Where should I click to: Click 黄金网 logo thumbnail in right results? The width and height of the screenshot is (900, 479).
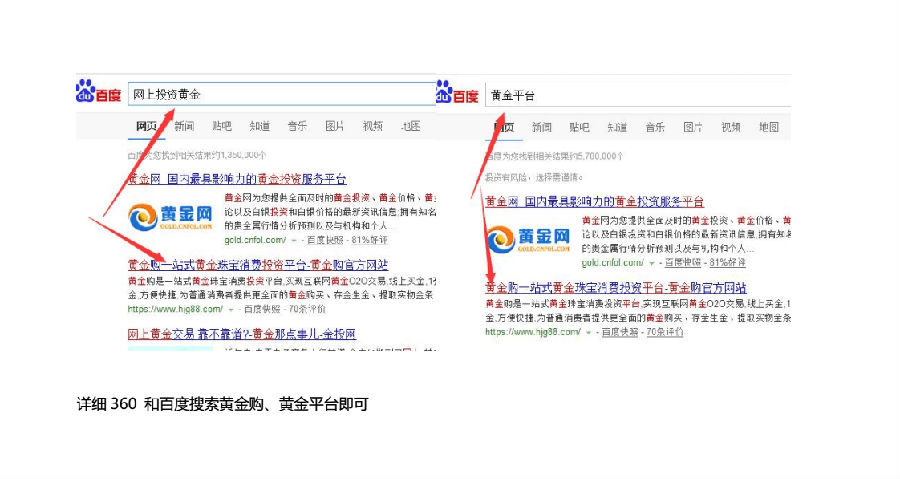click(x=528, y=240)
